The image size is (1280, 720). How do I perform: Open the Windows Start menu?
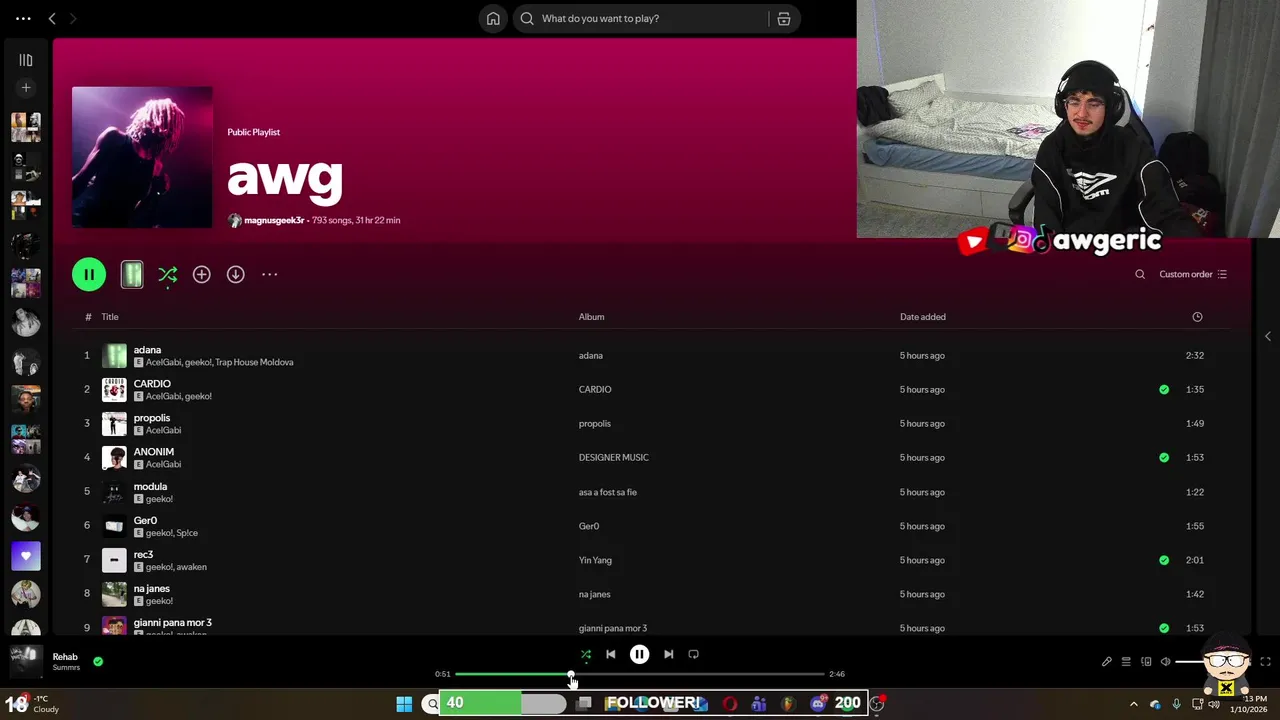[x=404, y=704]
